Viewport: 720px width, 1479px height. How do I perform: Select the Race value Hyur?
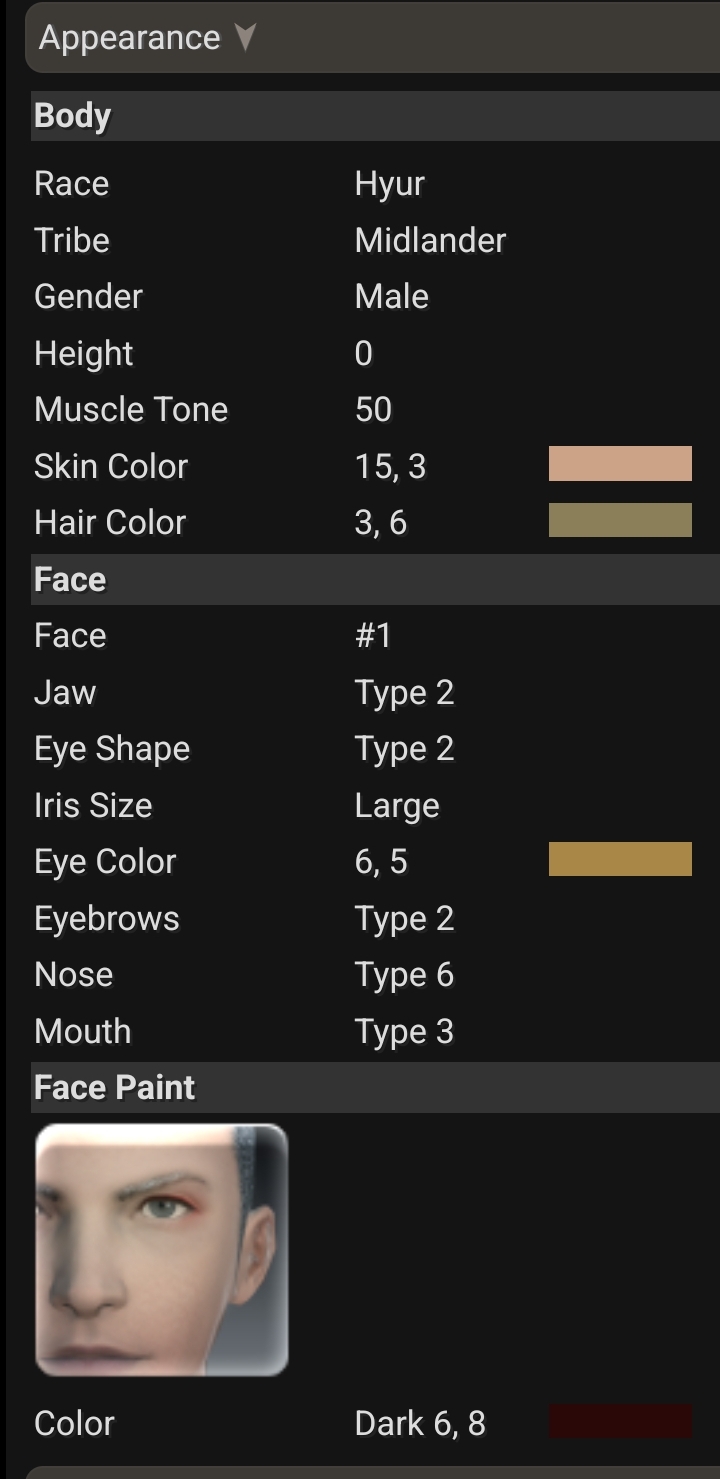click(390, 184)
